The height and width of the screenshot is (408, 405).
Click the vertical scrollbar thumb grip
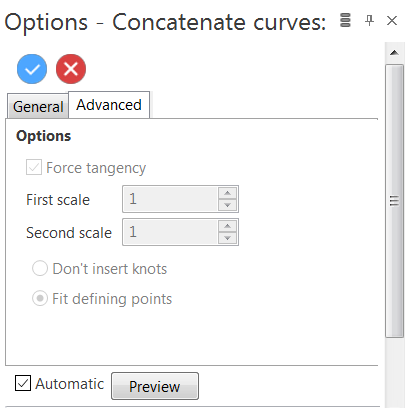(394, 201)
